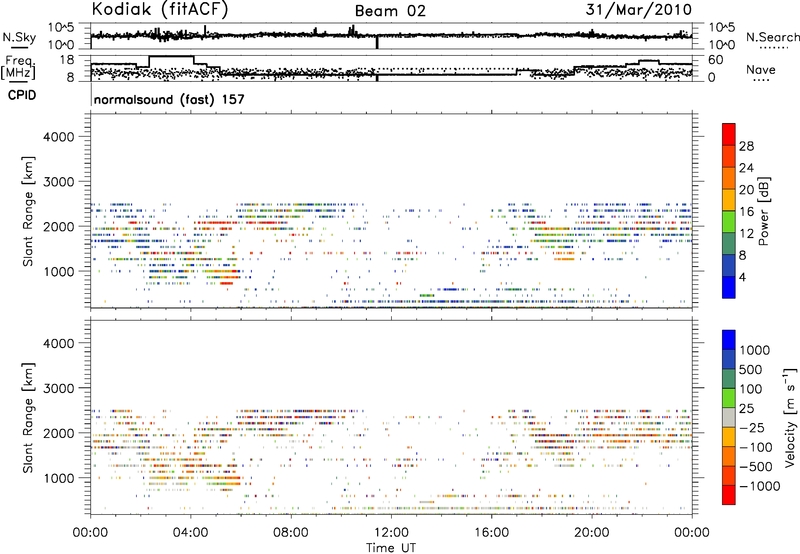Click "2000" on the power panel axis
The height and width of the screenshot is (554, 800).
(x=59, y=226)
